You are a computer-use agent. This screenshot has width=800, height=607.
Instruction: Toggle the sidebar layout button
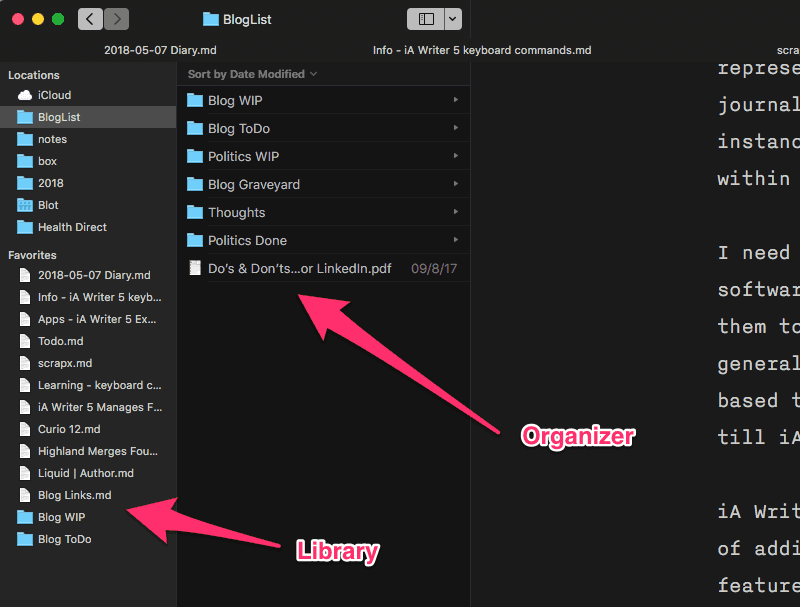click(426, 19)
